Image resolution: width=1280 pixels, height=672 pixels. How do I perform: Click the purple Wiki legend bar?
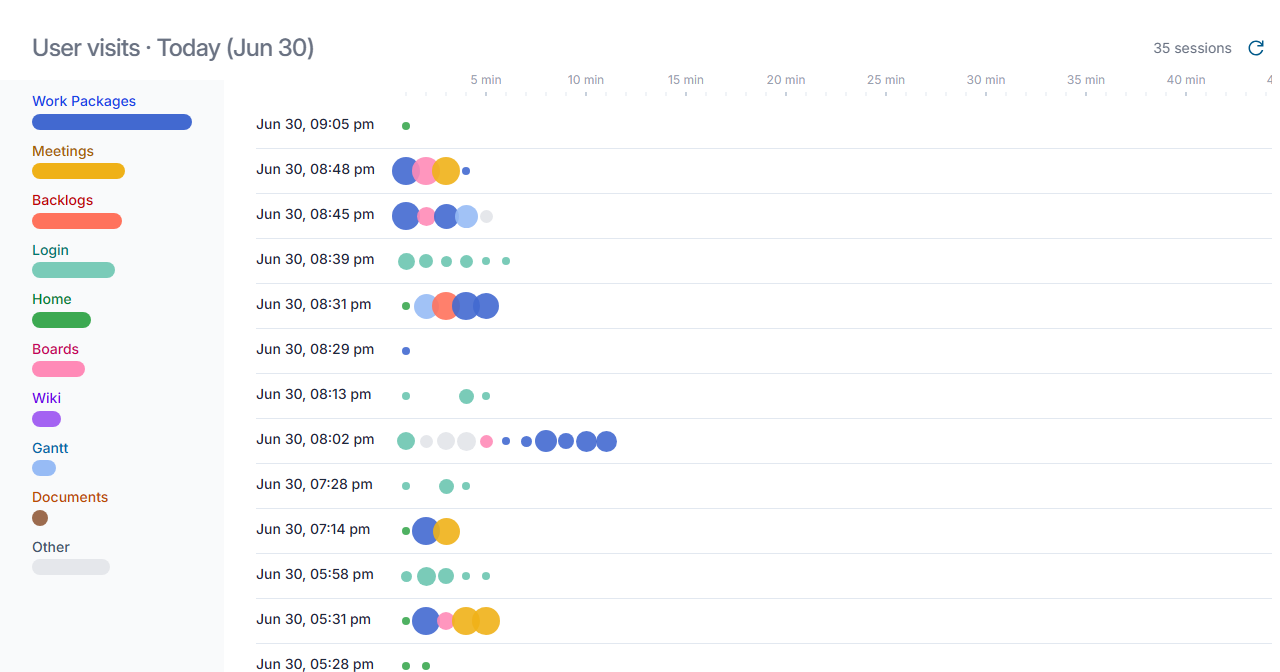click(x=46, y=419)
